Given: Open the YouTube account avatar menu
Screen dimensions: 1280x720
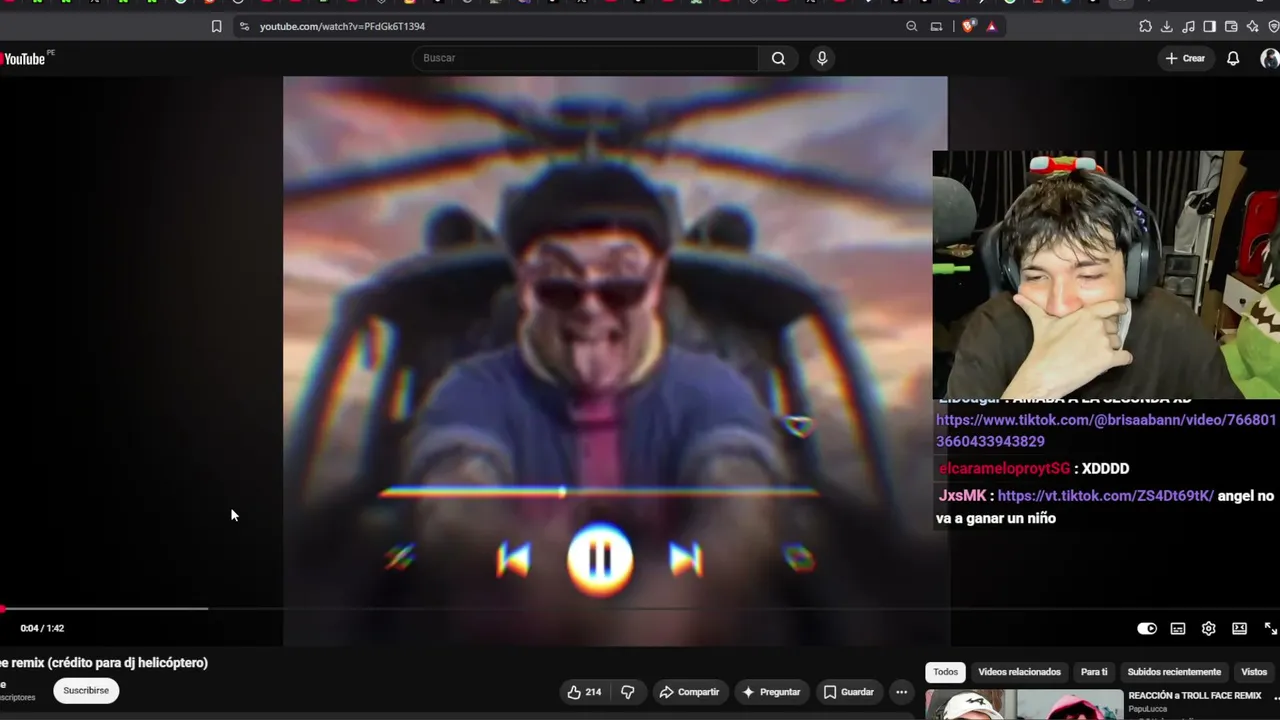Looking at the screenshot, I should 1270,58.
